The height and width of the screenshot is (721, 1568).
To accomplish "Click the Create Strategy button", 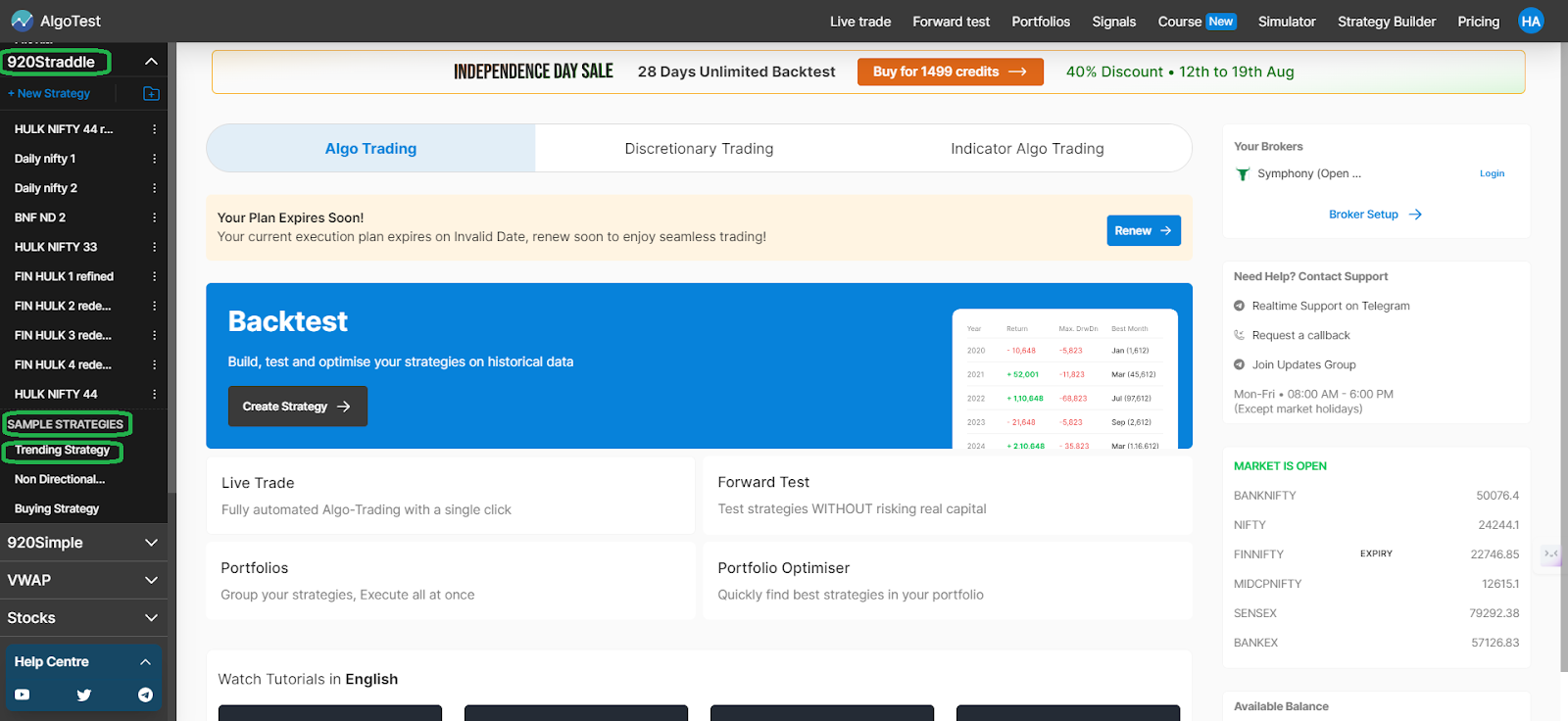I will [297, 406].
